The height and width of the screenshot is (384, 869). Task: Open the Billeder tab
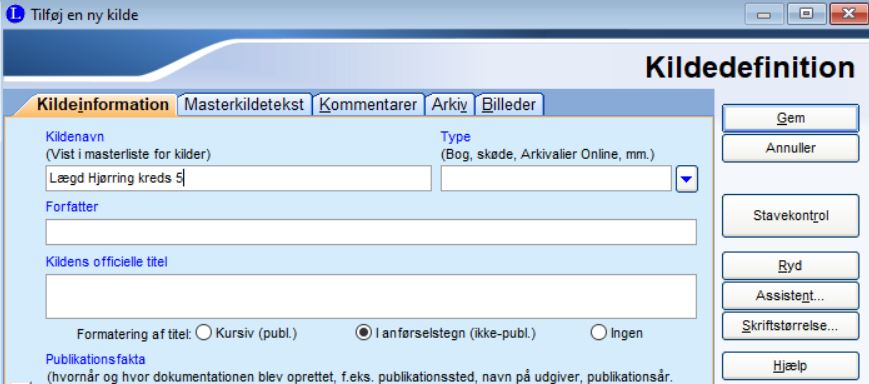pyautogui.click(x=509, y=104)
